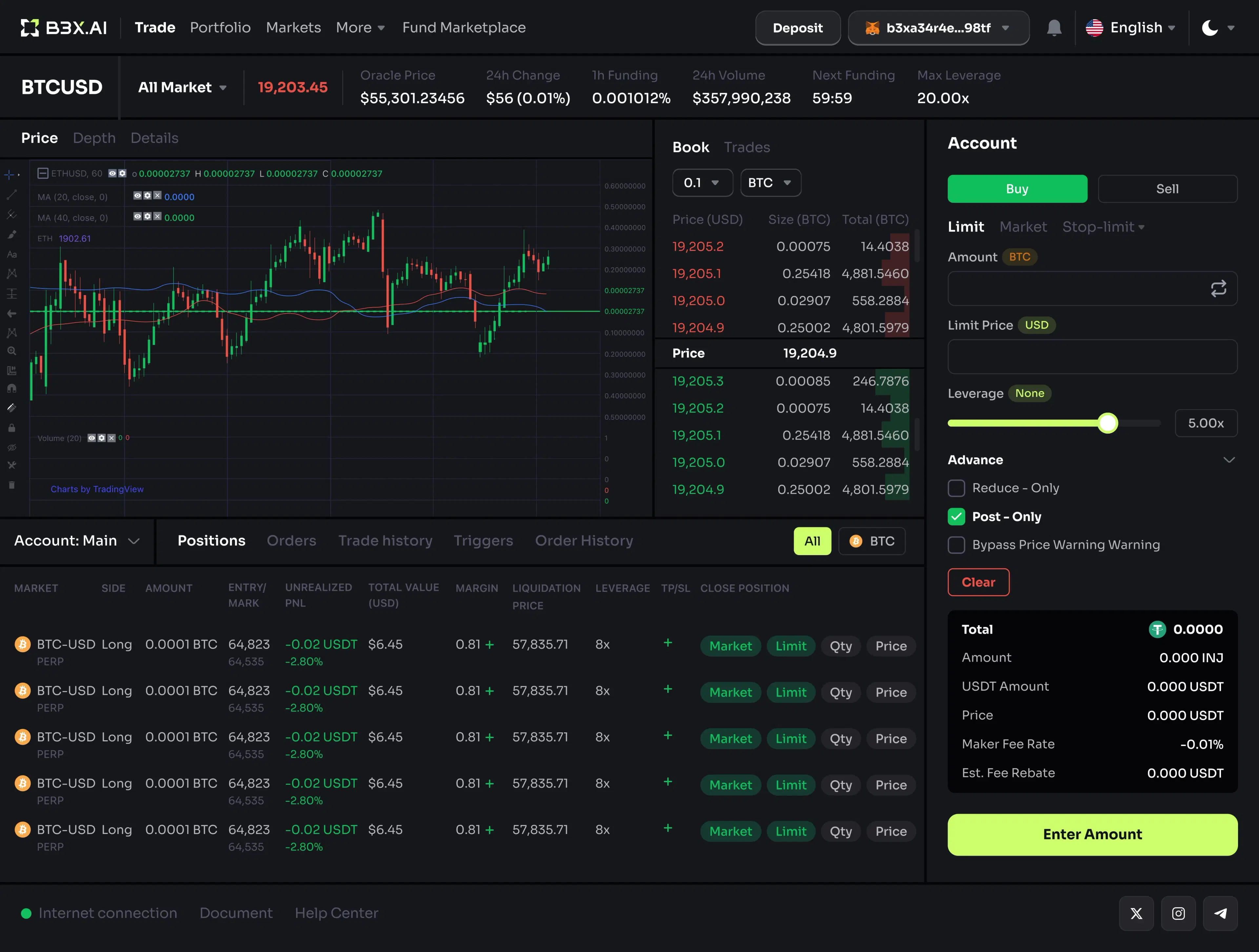Open the notifications bell
The image size is (1259, 952).
pyautogui.click(x=1054, y=27)
